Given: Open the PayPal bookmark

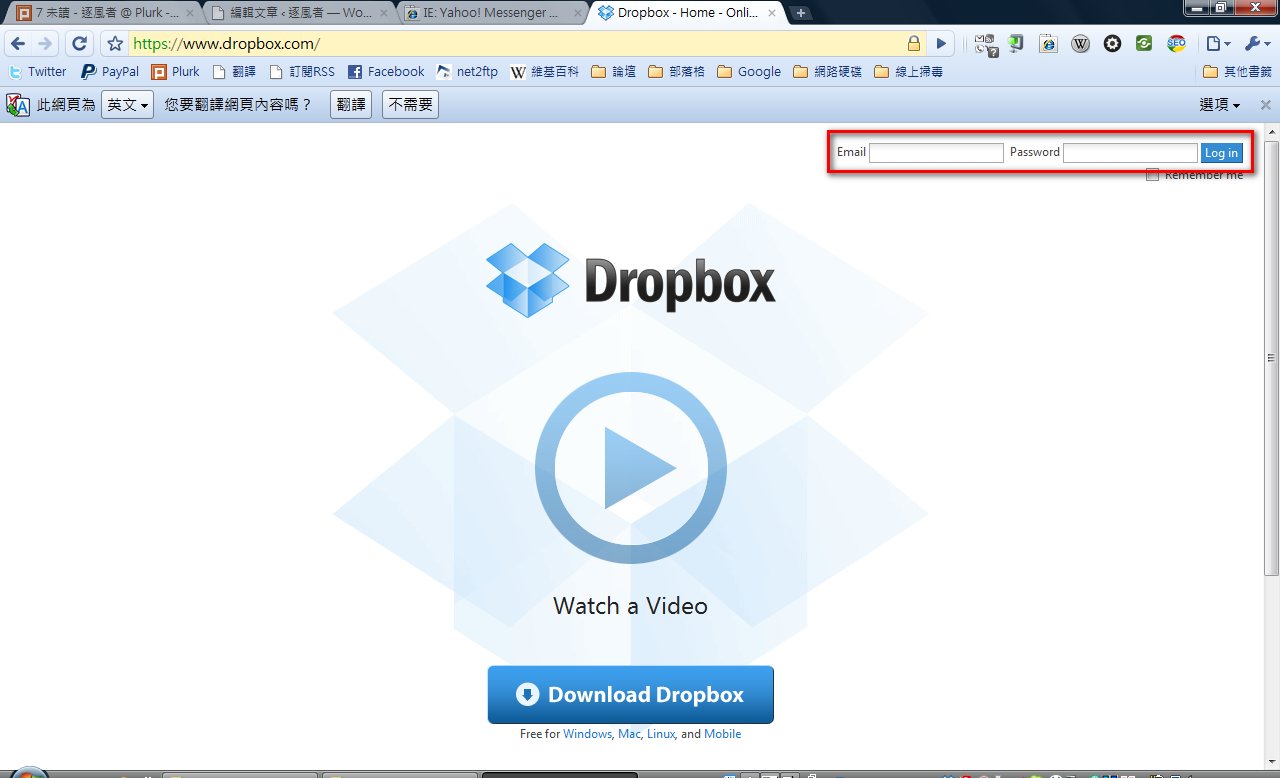Looking at the screenshot, I should [x=110, y=72].
